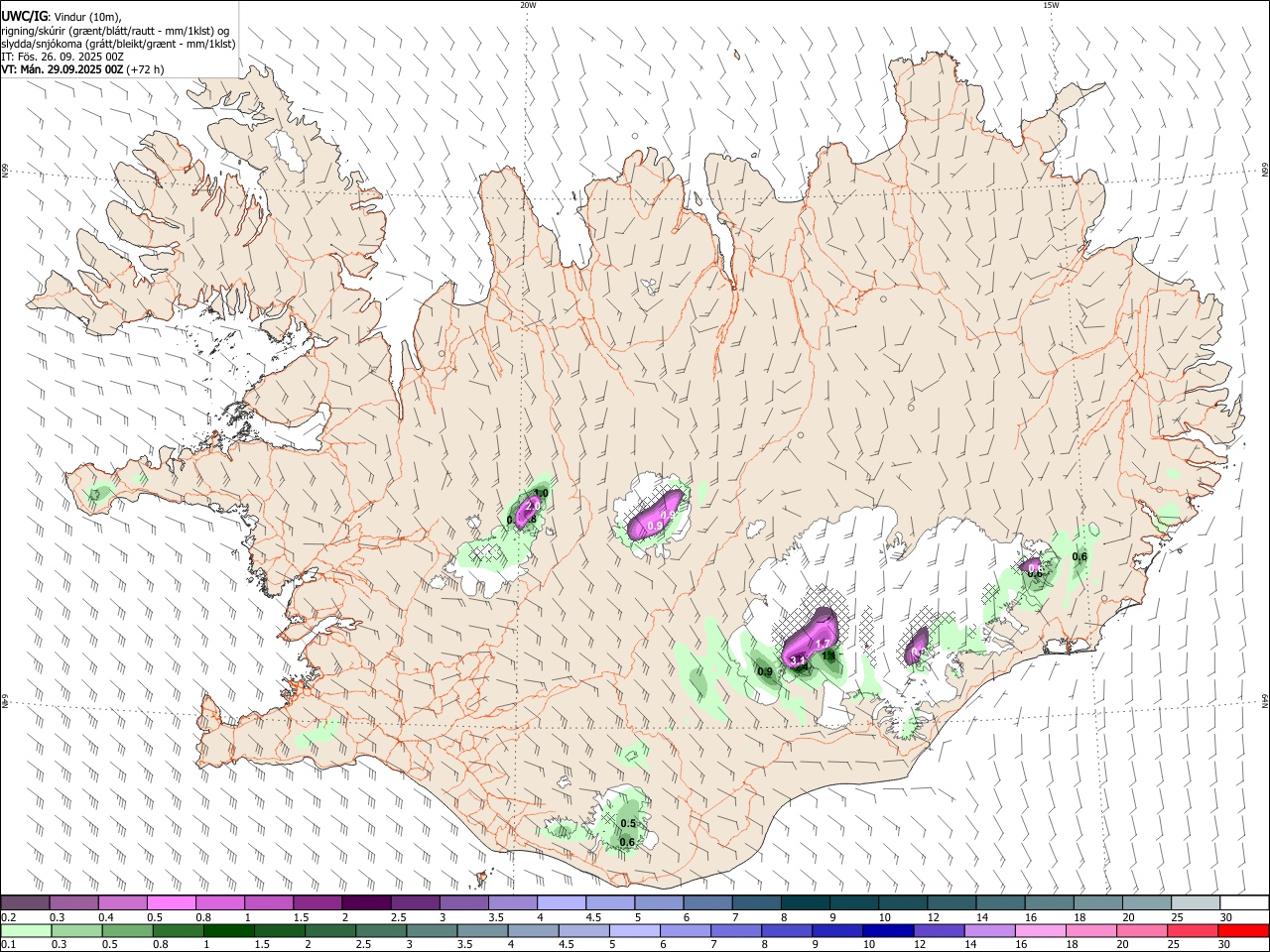
Task: Pick the white upper swatch starting at 30
Action: pyautogui.click(x=1244, y=902)
